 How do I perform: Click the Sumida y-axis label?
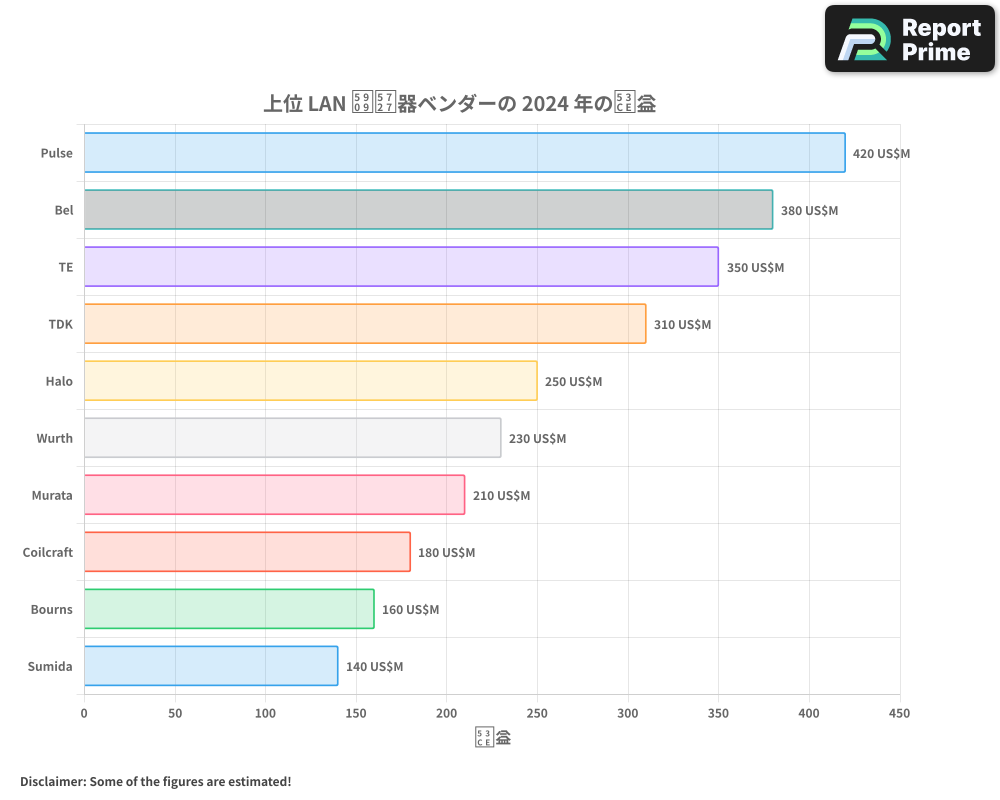(x=50, y=667)
